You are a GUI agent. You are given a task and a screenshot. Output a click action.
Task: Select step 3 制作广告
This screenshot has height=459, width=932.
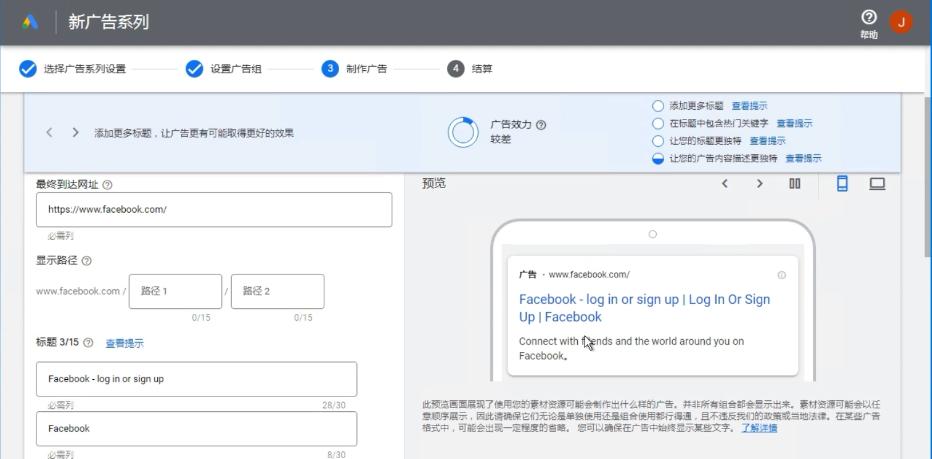click(355, 69)
